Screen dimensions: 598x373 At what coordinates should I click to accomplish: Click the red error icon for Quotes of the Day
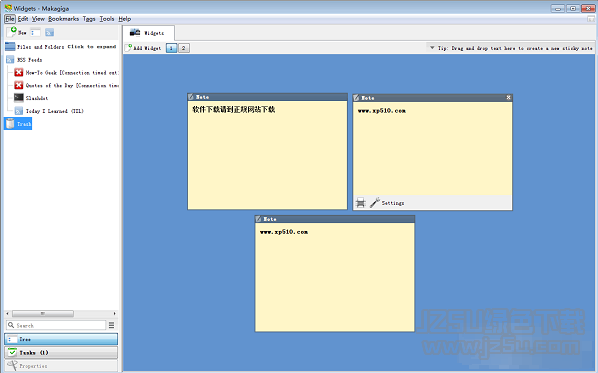[19, 85]
